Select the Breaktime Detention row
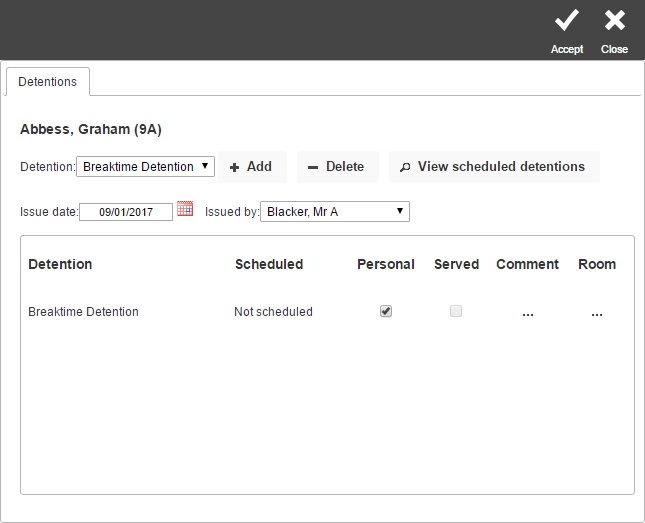Viewport: 645px width, 523px height. click(327, 311)
